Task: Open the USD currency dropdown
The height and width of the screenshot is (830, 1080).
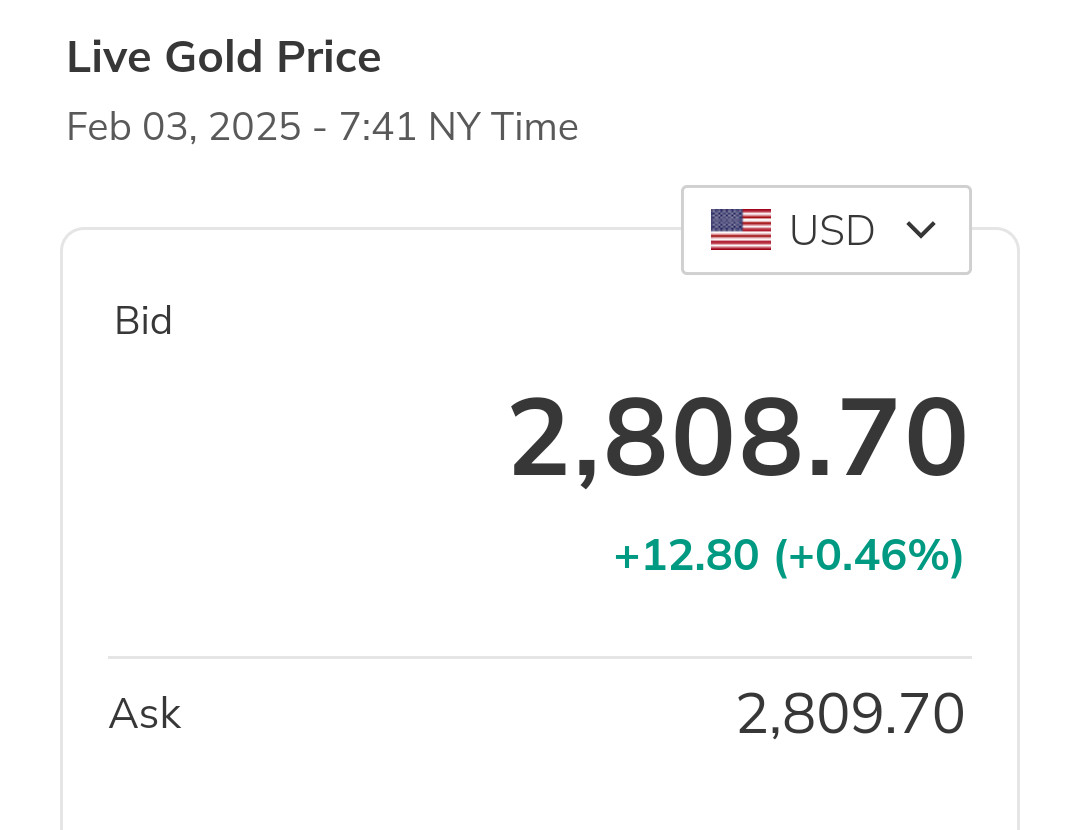Action: (x=826, y=230)
